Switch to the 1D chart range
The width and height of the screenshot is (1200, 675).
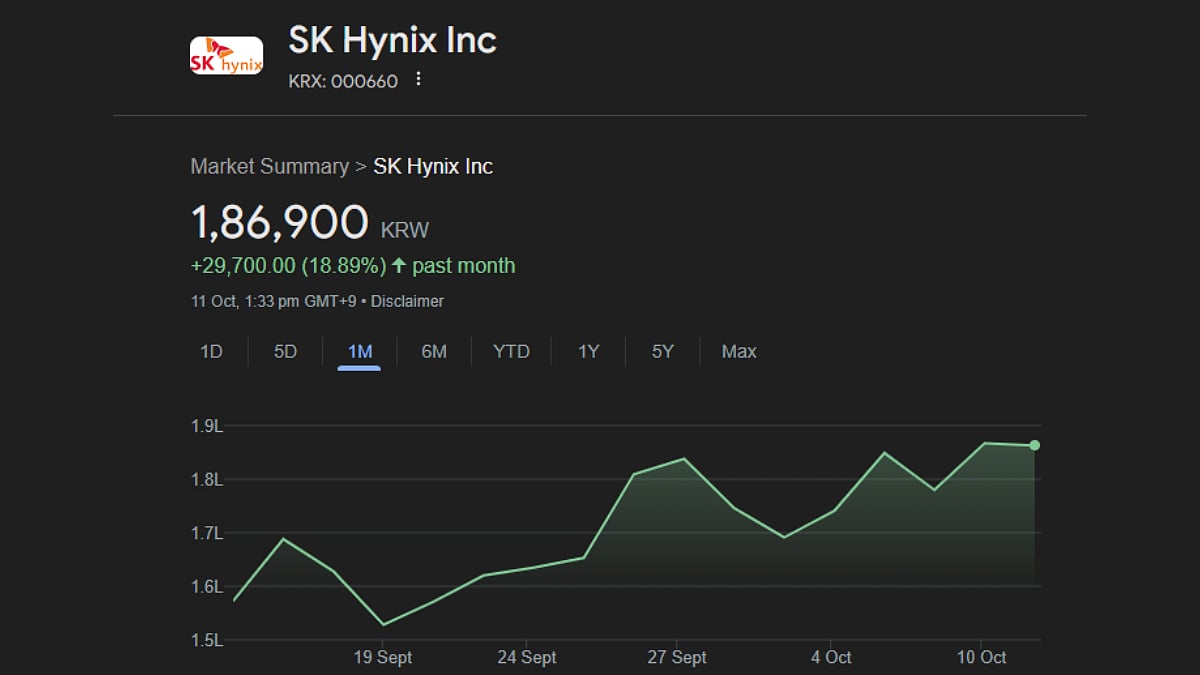pos(211,352)
